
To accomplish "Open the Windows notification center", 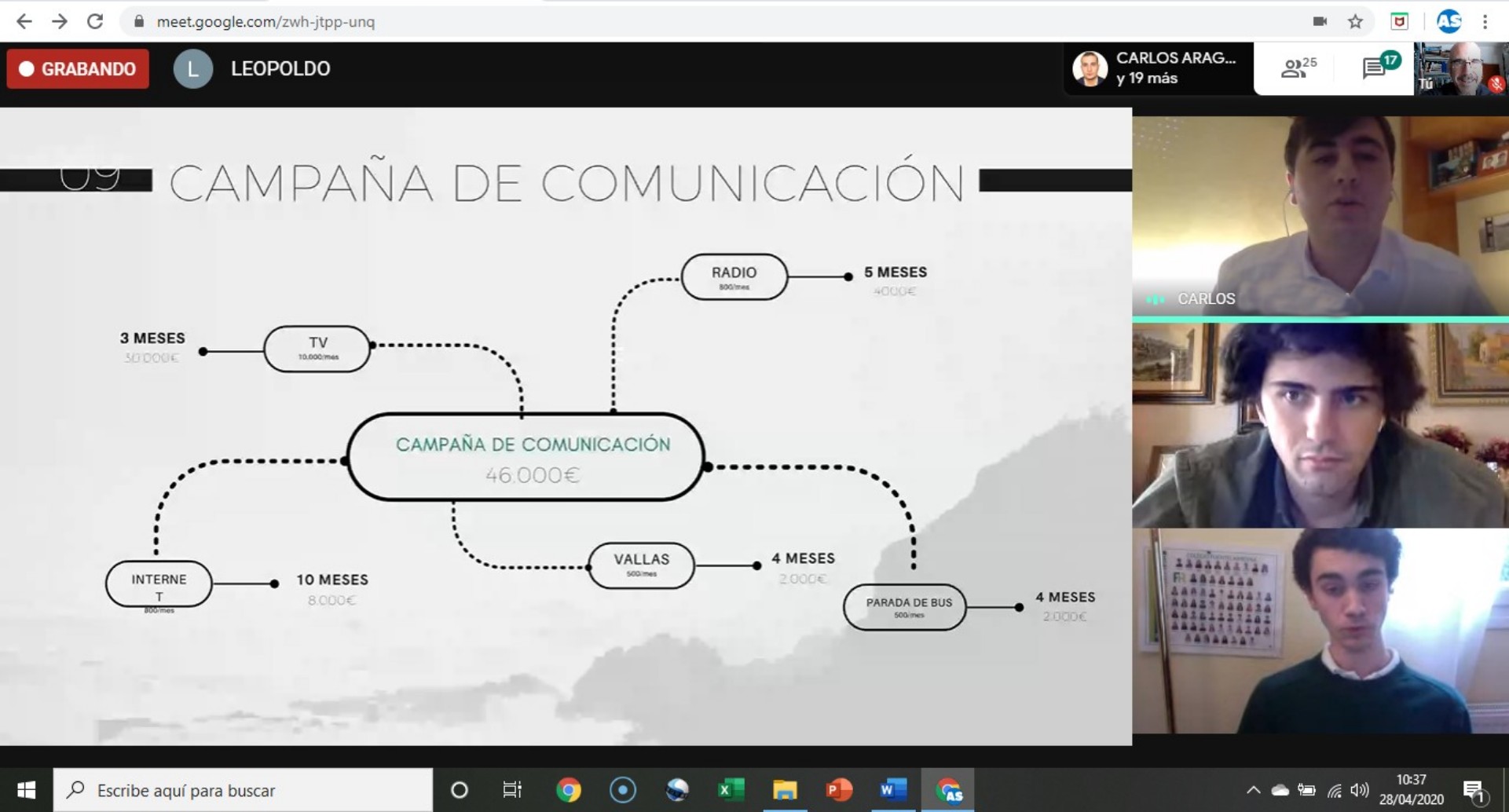I will [x=1474, y=791].
